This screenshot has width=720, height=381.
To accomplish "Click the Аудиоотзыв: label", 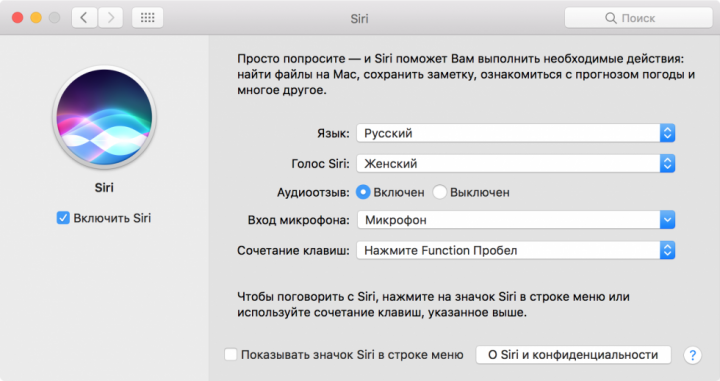I will pyautogui.click(x=313, y=192).
